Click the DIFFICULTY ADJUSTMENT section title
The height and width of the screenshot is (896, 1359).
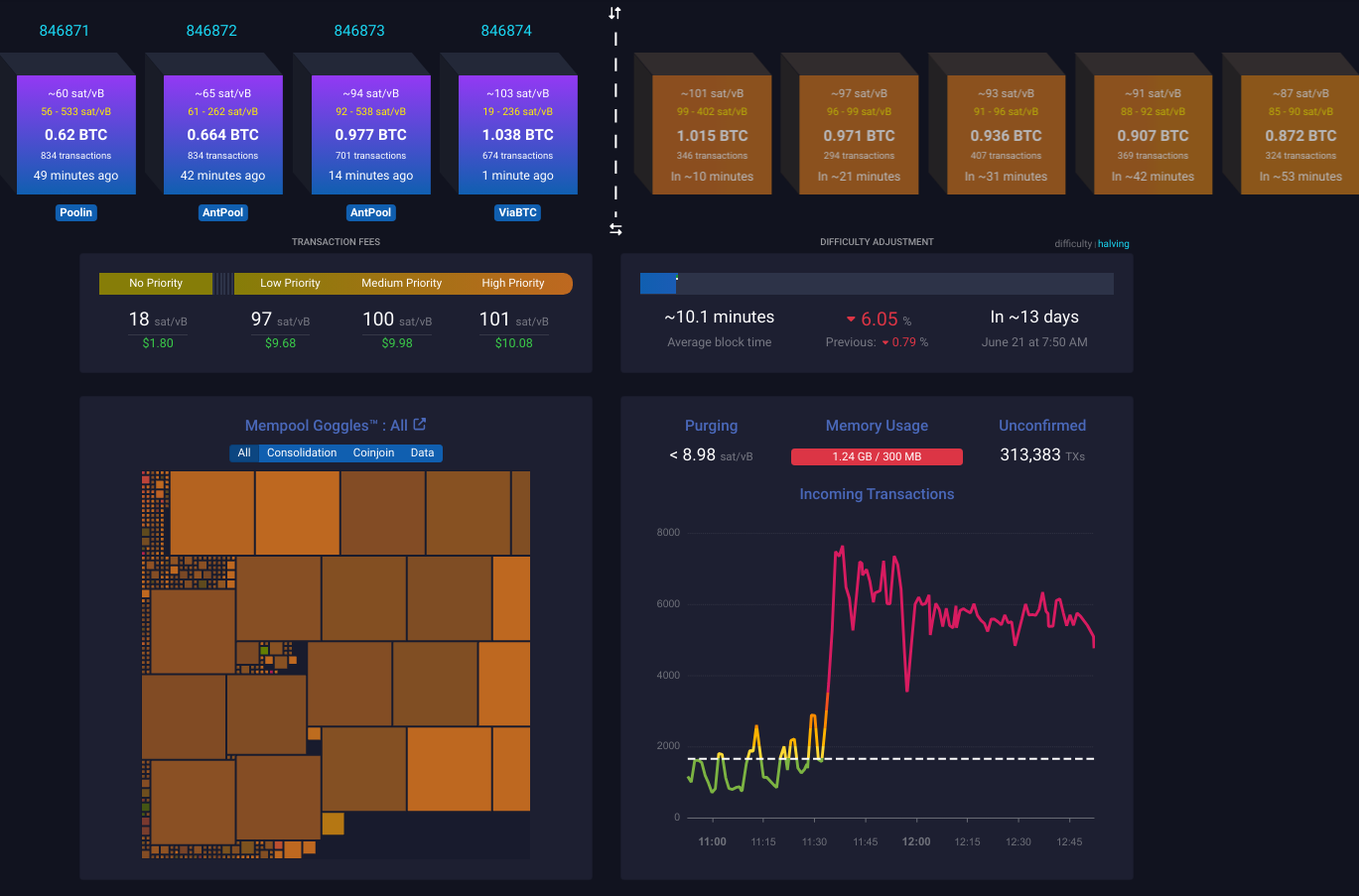click(877, 242)
